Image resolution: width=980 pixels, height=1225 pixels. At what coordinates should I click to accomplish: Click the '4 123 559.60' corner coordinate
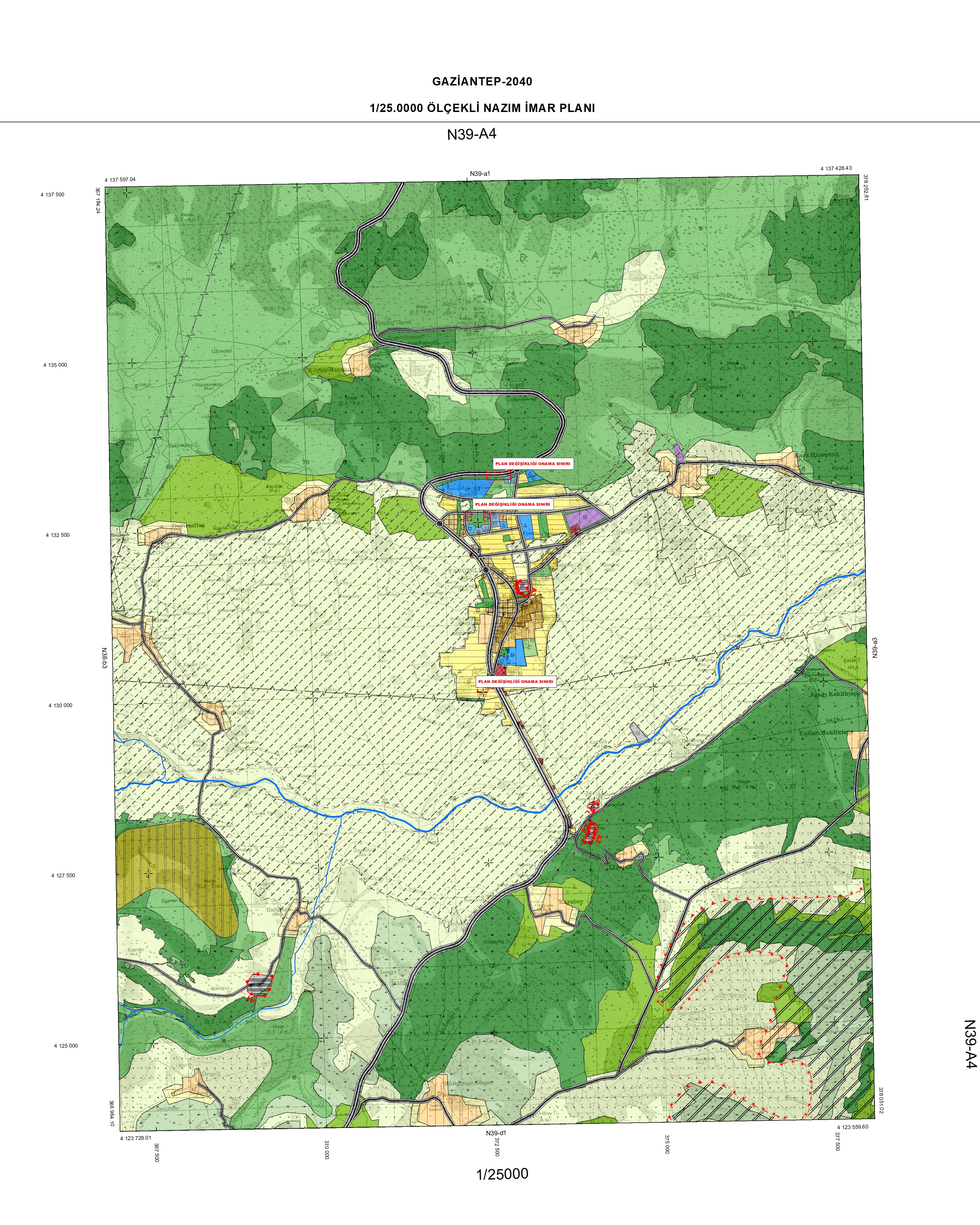[x=853, y=1127]
